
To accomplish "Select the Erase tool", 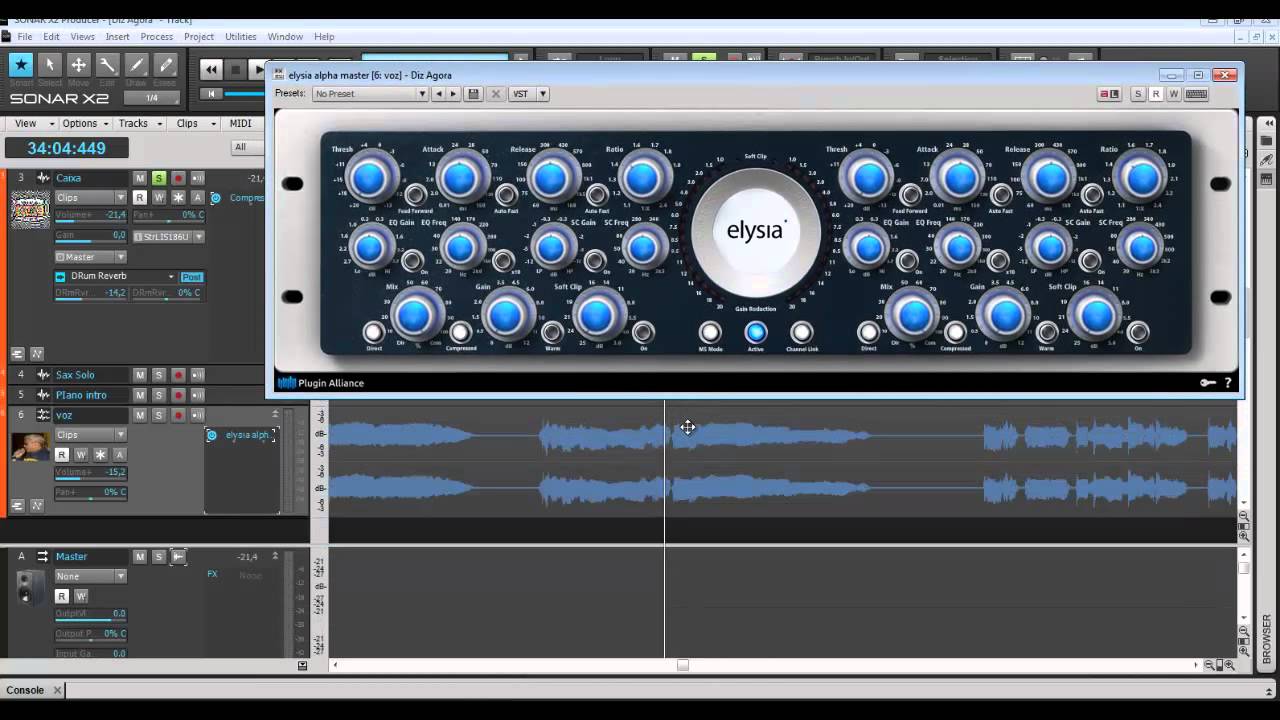I will click(x=166, y=65).
